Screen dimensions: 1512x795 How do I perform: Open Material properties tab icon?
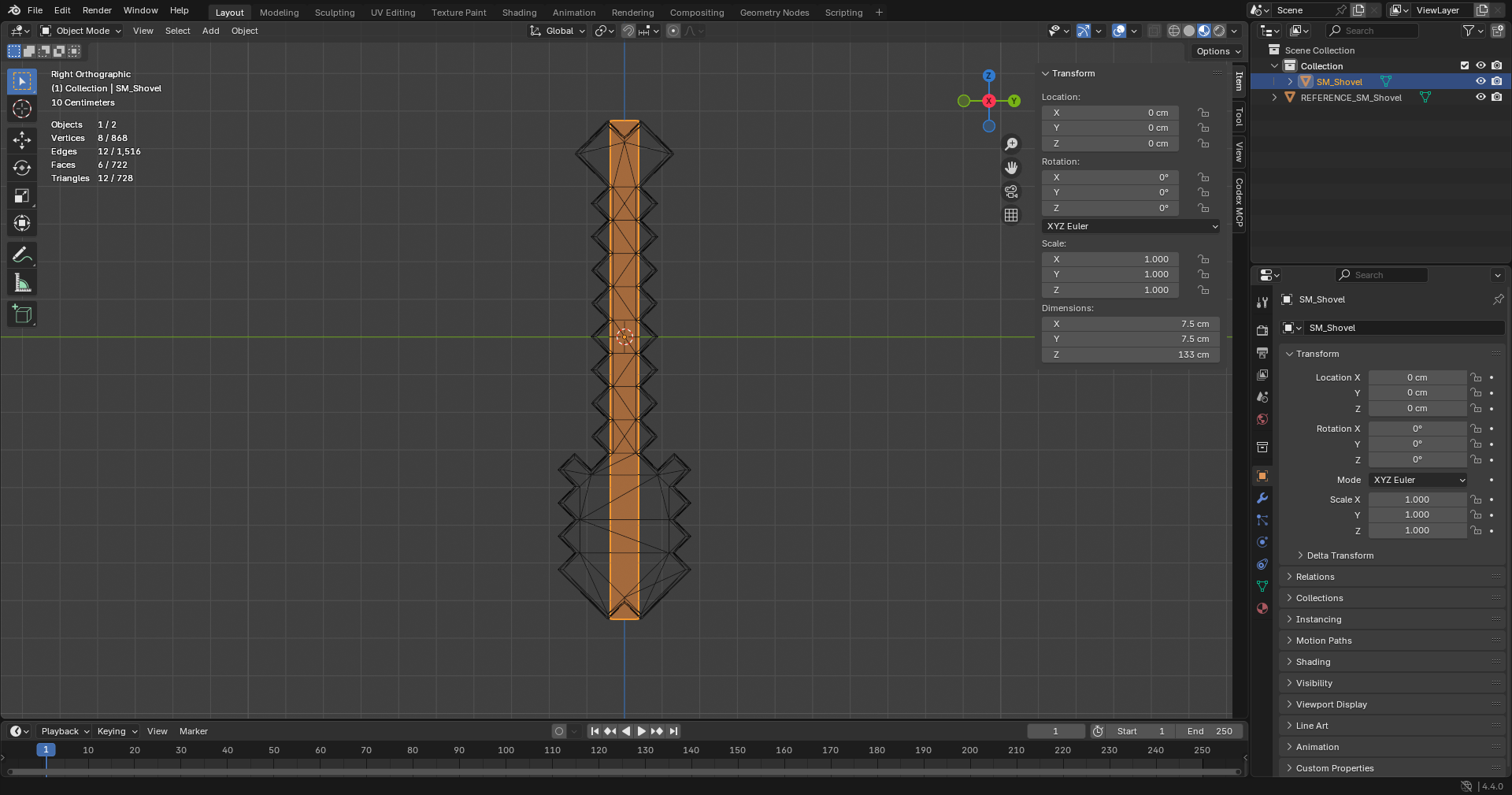pyautogui.click(x=1262, y=608)
